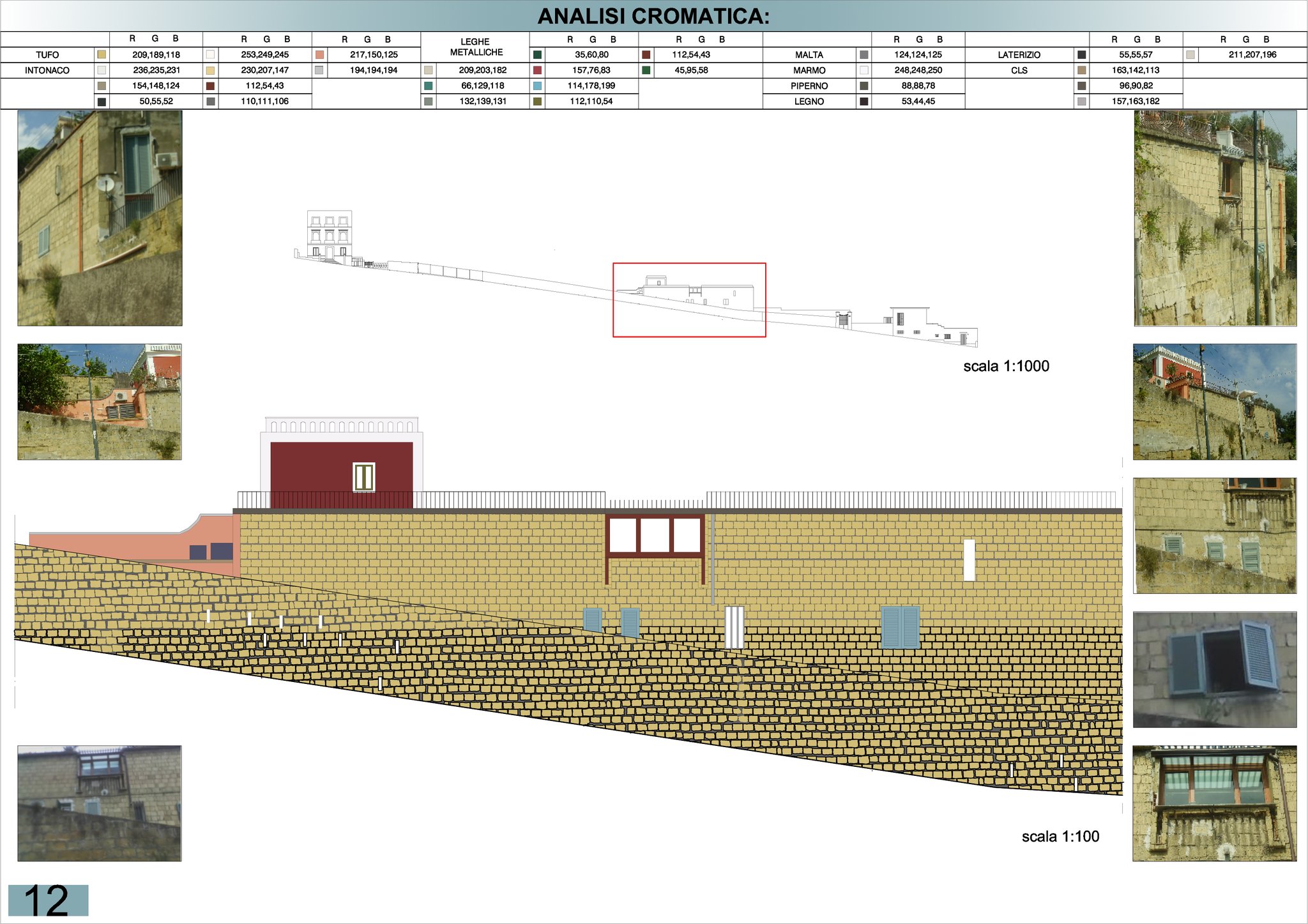
Task: Click the INTONACO row label in table
Action: (47, 70)
